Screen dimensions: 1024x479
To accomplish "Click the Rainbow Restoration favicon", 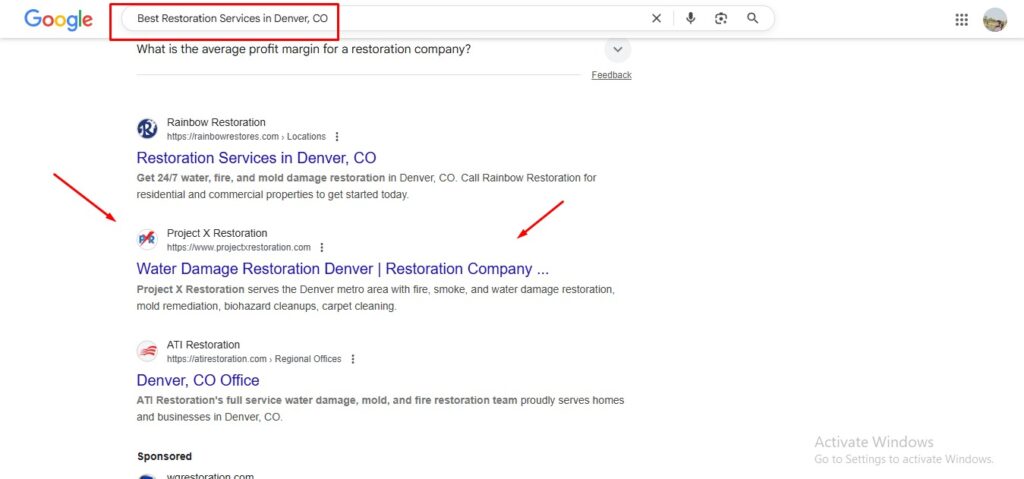I will [148, 129].
